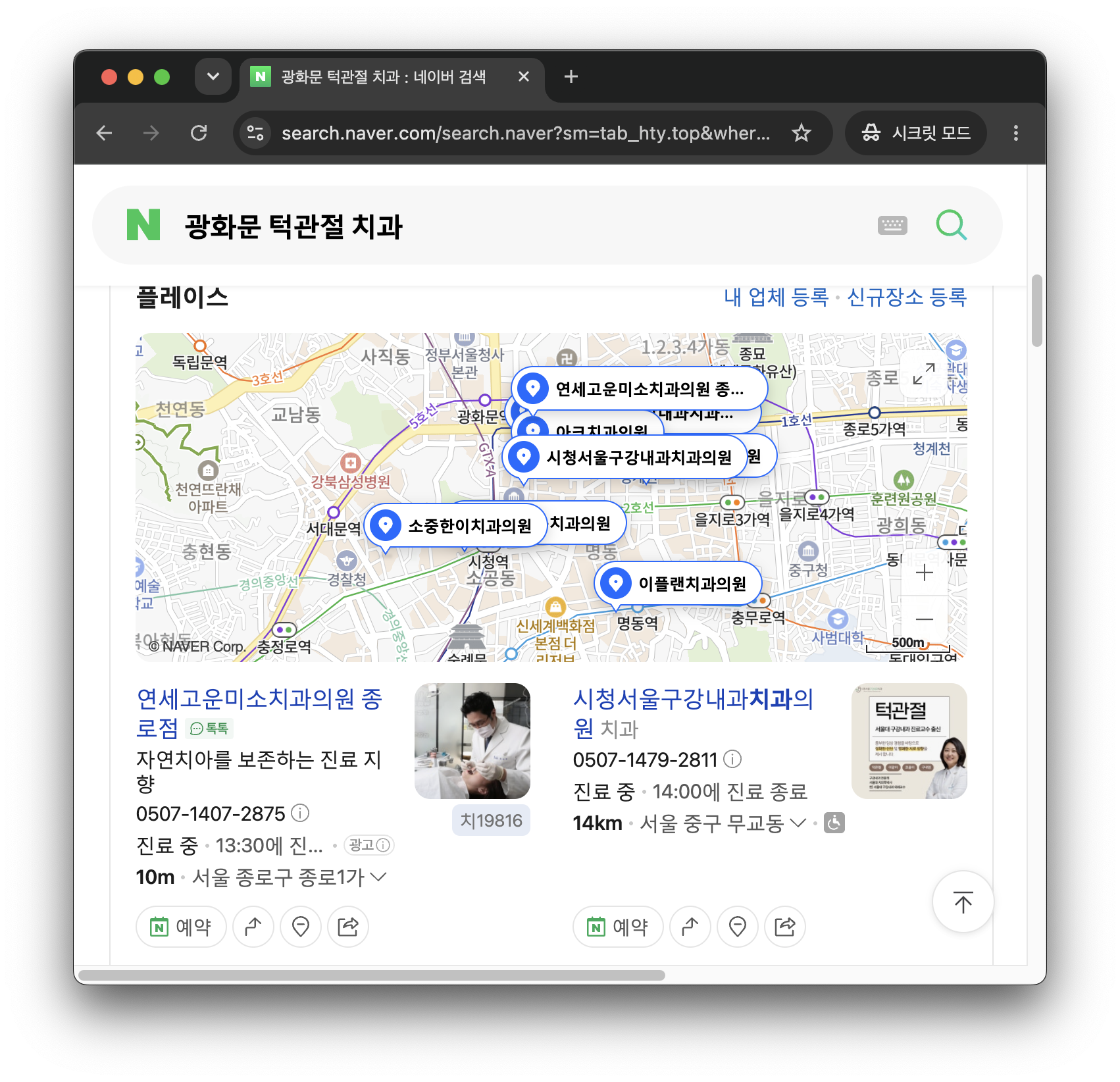The height and width of the screenshot is (1082, 1120).
Task: Jump to top with the up-arrow button
Action: pos(963,902)
